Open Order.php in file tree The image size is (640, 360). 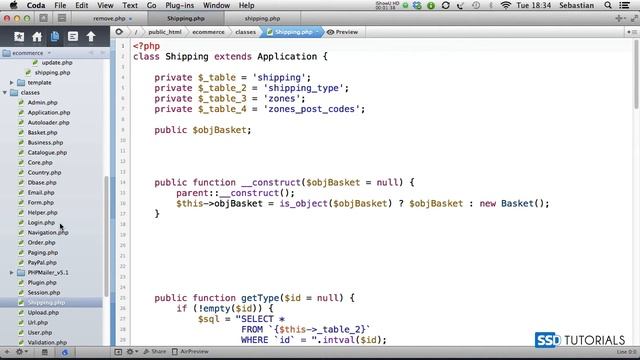tap(41, 242)
